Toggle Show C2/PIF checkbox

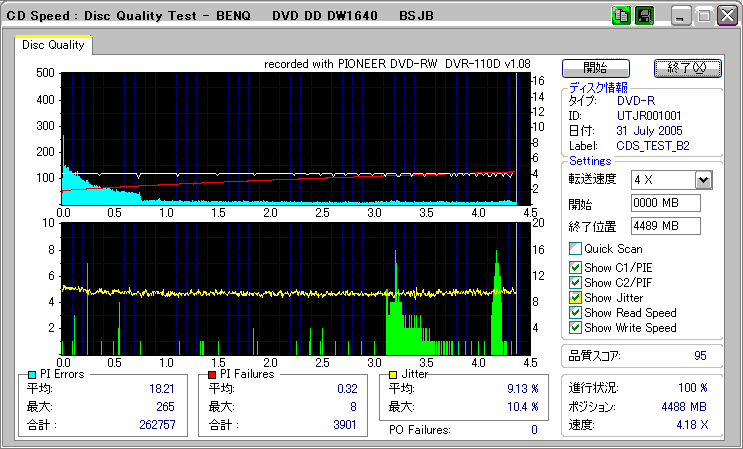(575, 282)
